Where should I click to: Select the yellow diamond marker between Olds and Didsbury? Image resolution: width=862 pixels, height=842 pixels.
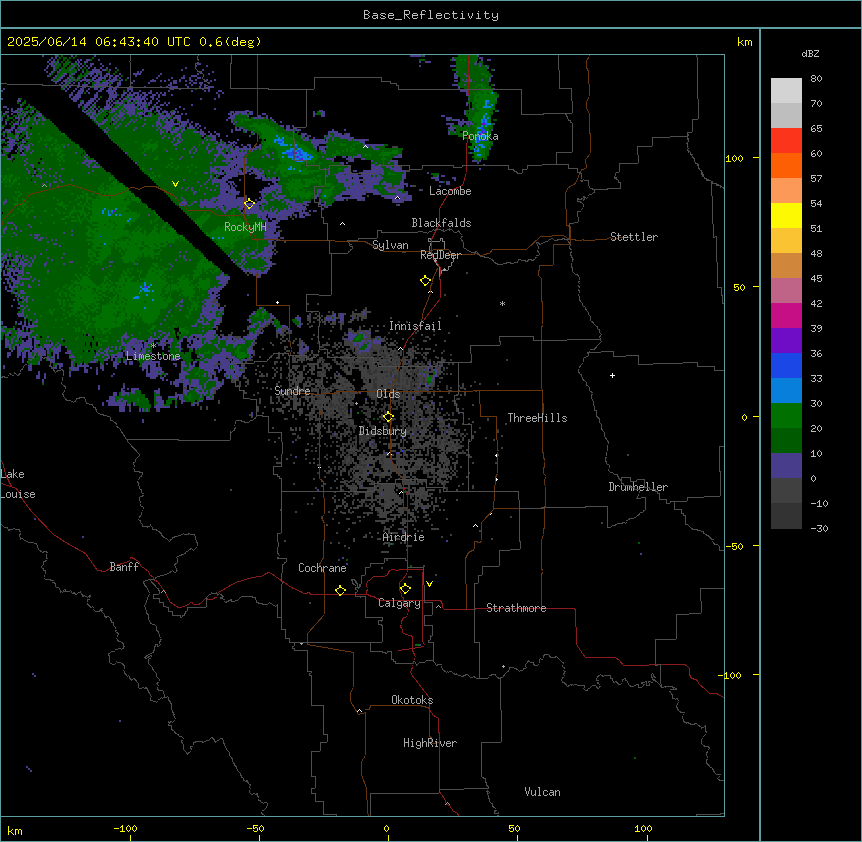[x=388, y=417]
